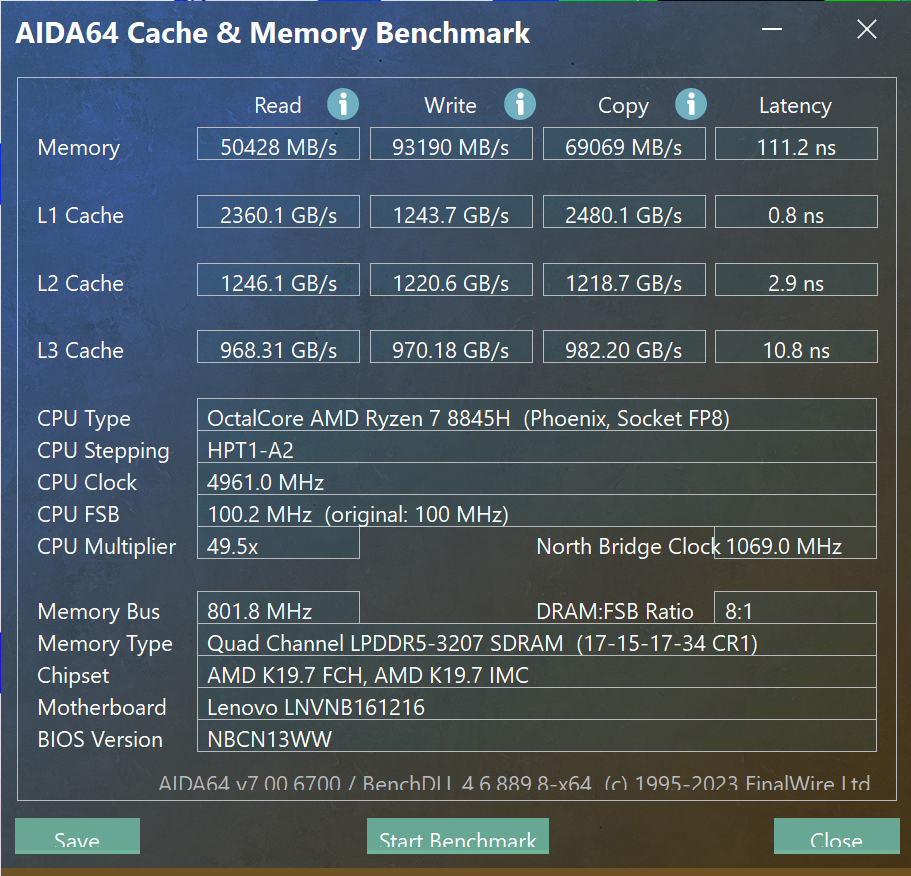Click the Memory Write value box
The width and height of the screenshot is (911, 876).
tap(451, 147)
